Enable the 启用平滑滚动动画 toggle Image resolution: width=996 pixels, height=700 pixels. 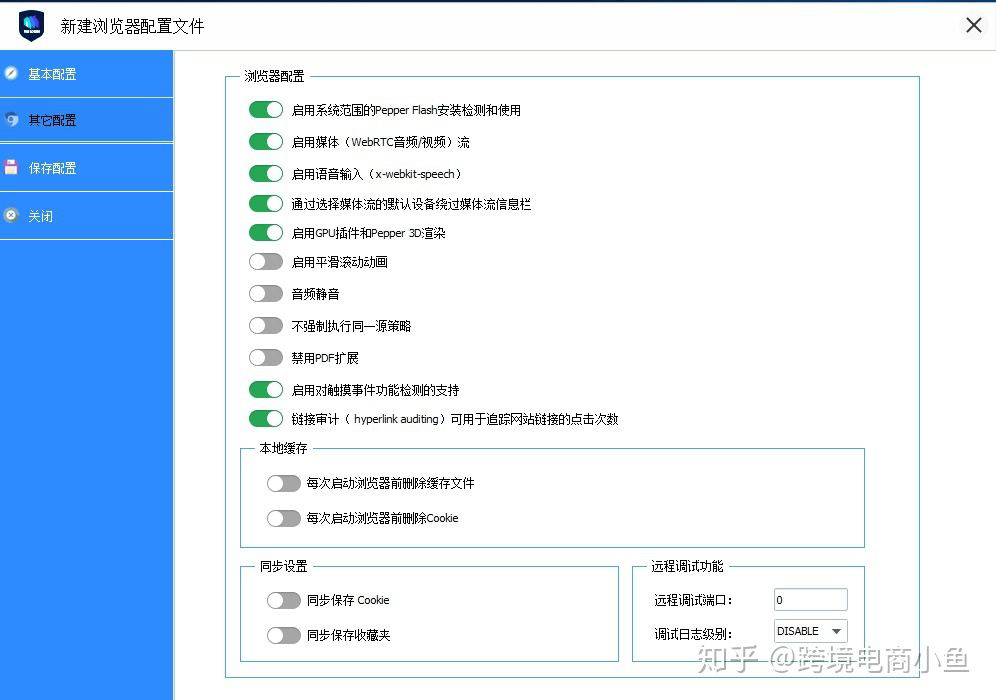coord(265,262)
